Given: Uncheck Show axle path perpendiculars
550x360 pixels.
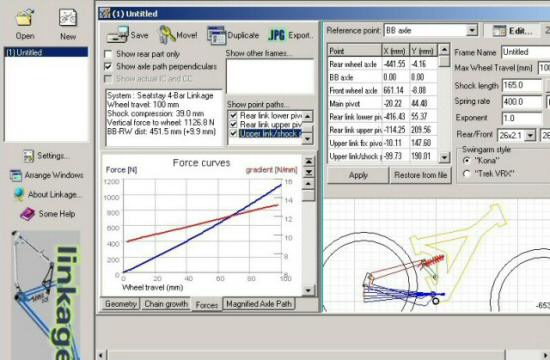Looking at the screenshot, I should coord(108,66).
